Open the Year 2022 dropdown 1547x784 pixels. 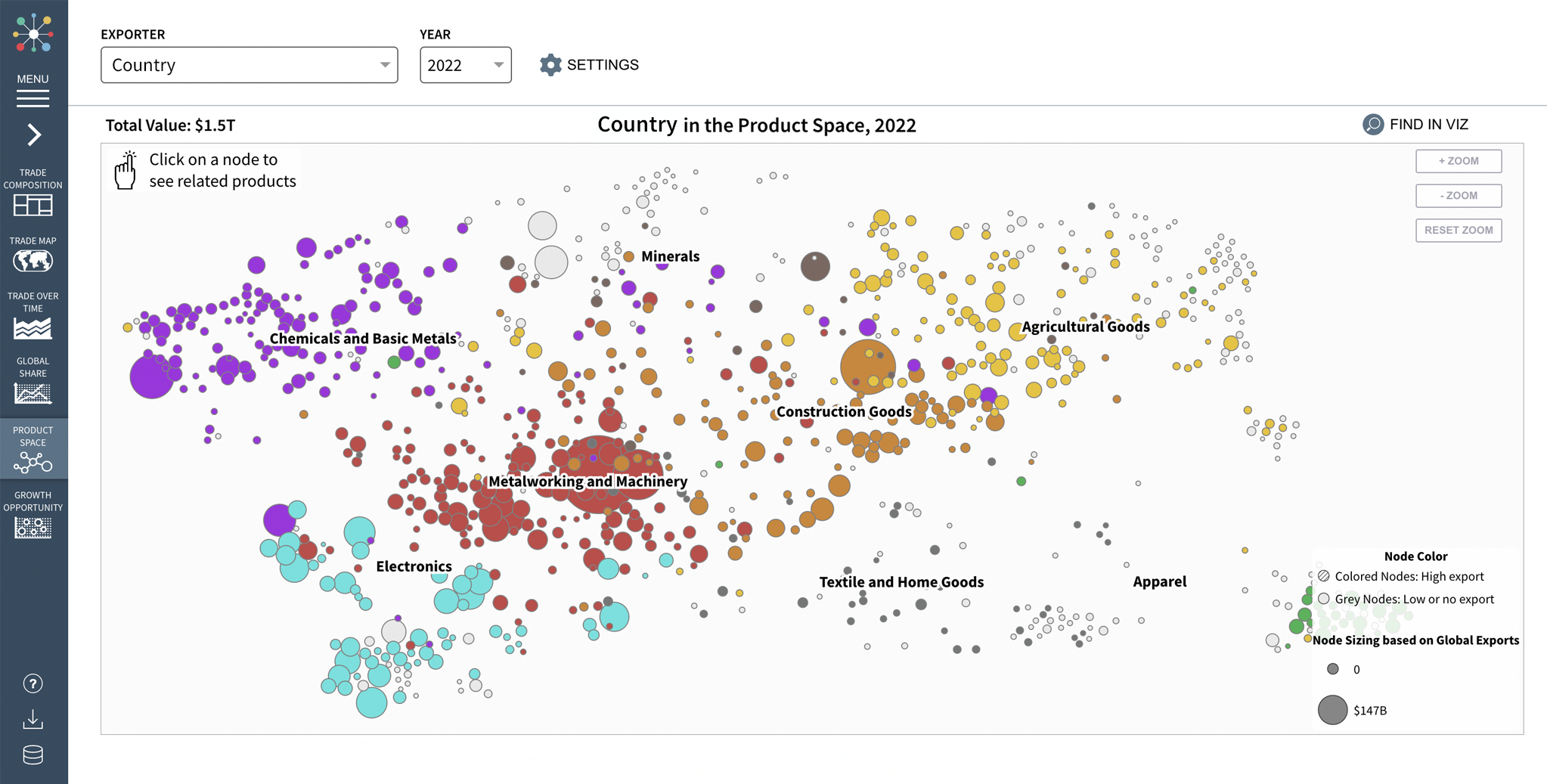pyautogui.click(x=465, y=65)
